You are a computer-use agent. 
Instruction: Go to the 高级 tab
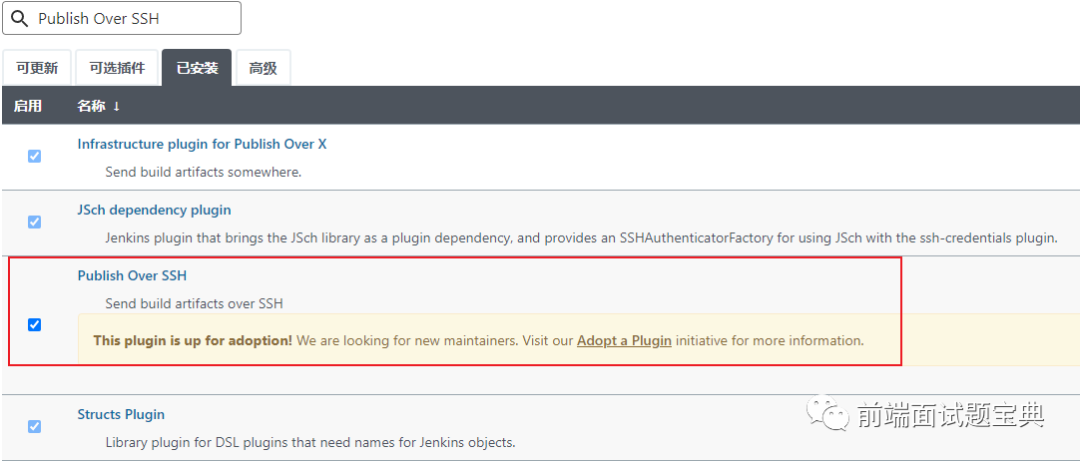click(263, 68)
